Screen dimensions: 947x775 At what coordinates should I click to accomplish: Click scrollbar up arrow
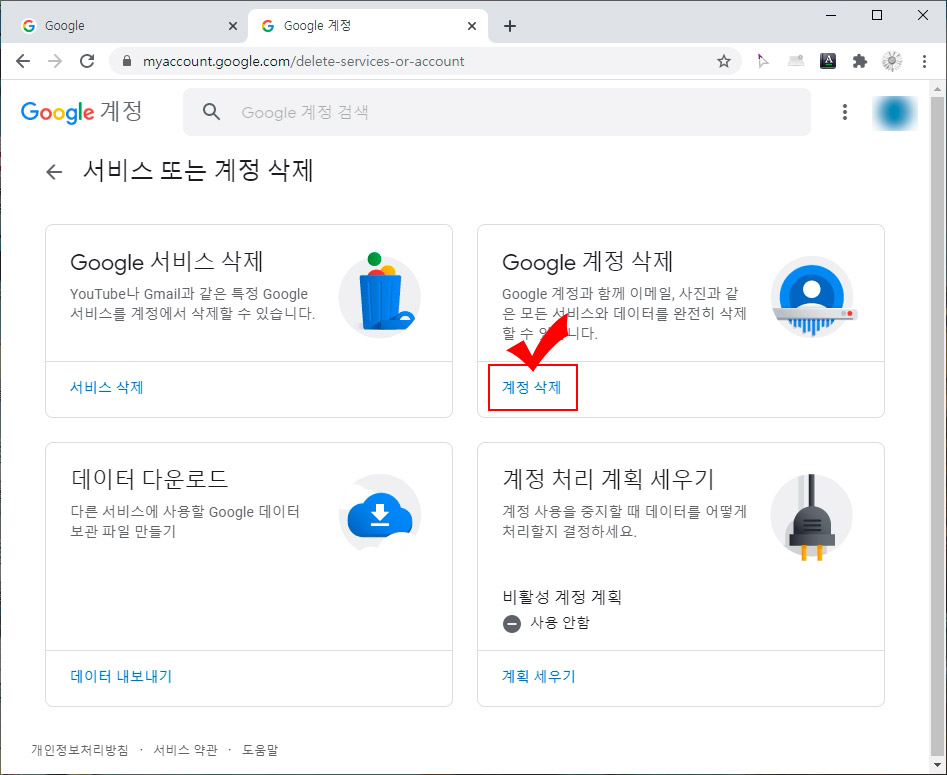point(937,89)
